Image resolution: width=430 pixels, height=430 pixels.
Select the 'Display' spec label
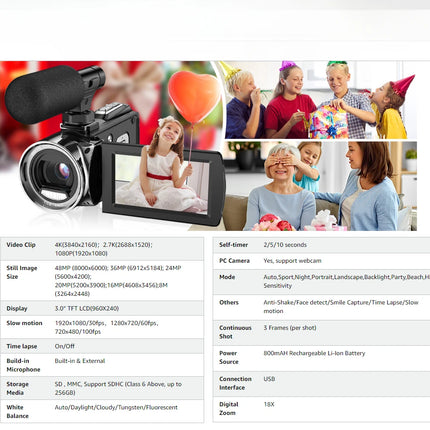17,309
